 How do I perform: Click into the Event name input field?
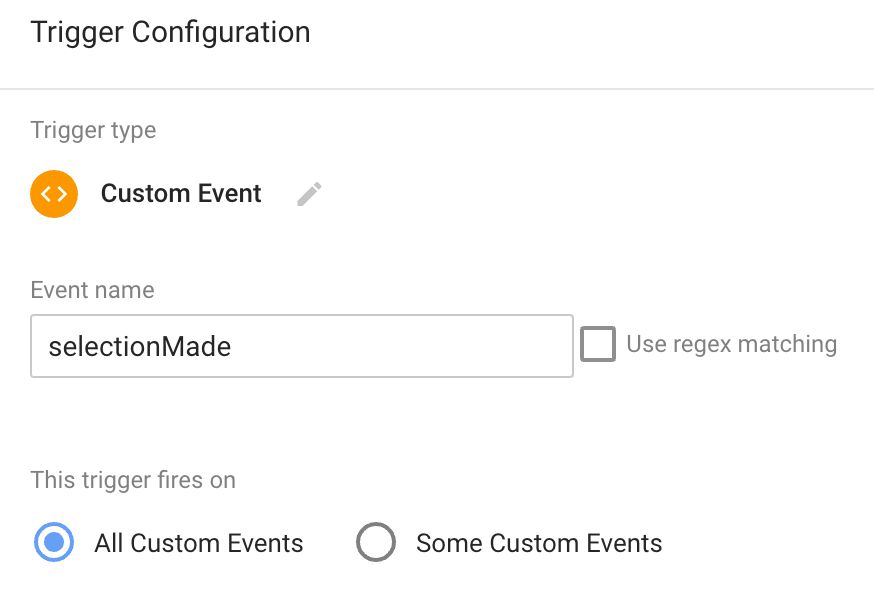(302, 346)
